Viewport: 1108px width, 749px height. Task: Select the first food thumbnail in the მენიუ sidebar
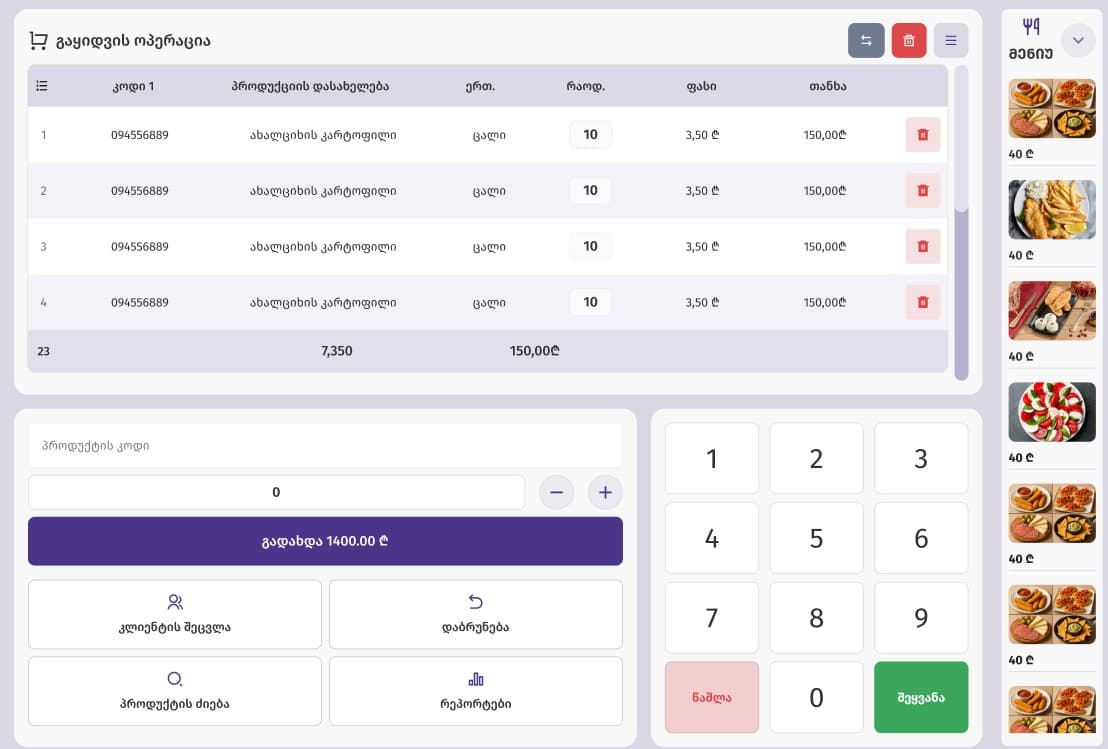pos(1051,108)
